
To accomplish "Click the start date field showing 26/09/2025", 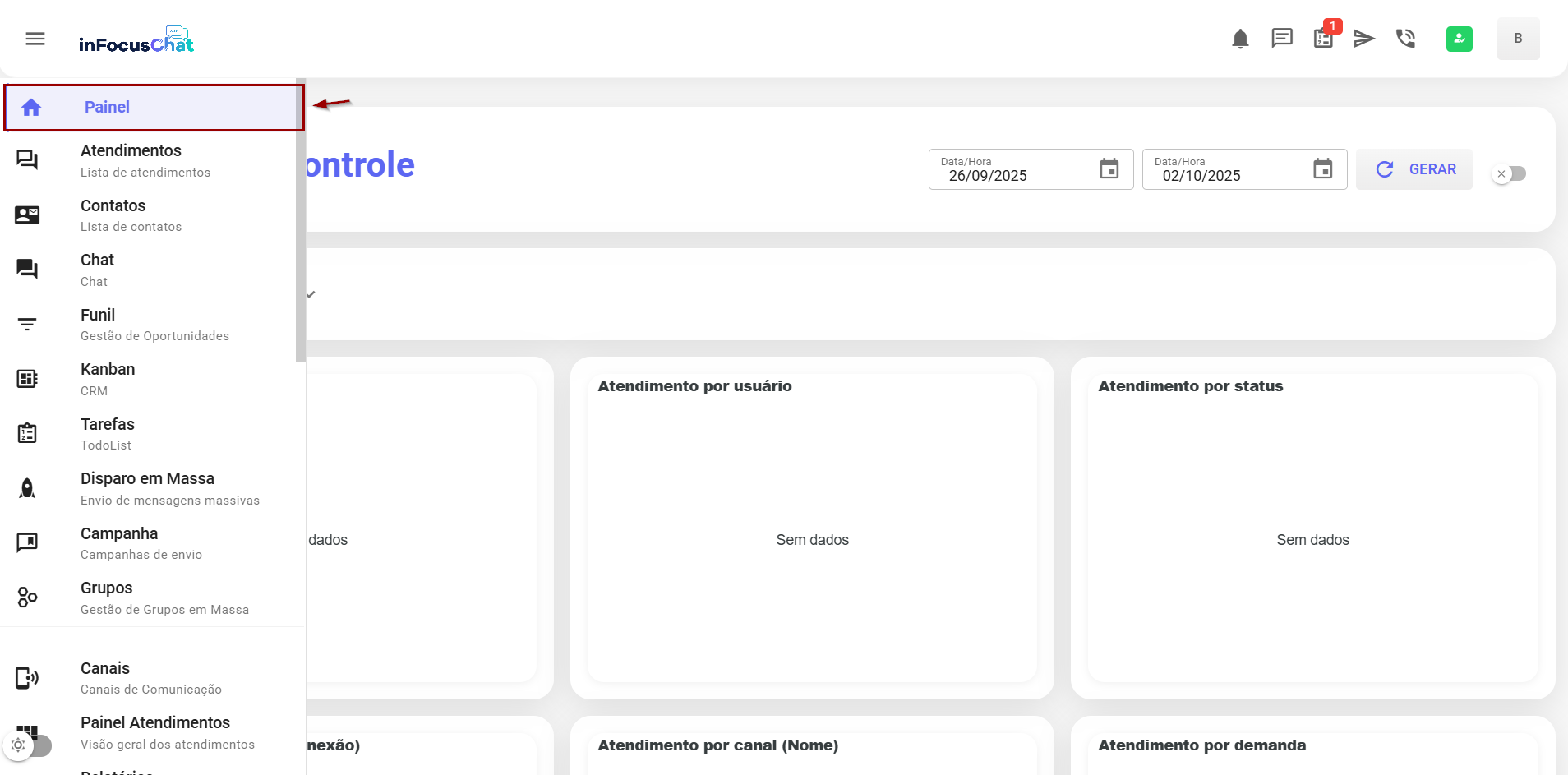I will [1011, 175].
